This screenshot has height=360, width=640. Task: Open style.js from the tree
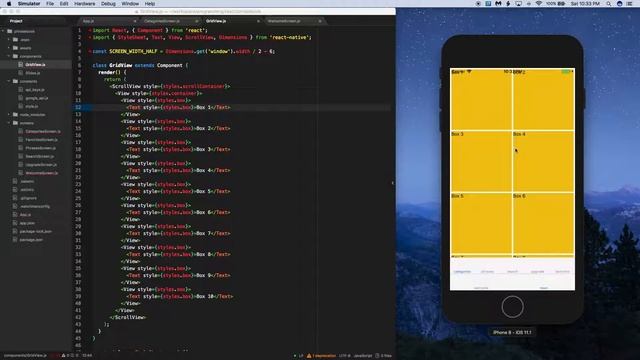pos(31,106)
